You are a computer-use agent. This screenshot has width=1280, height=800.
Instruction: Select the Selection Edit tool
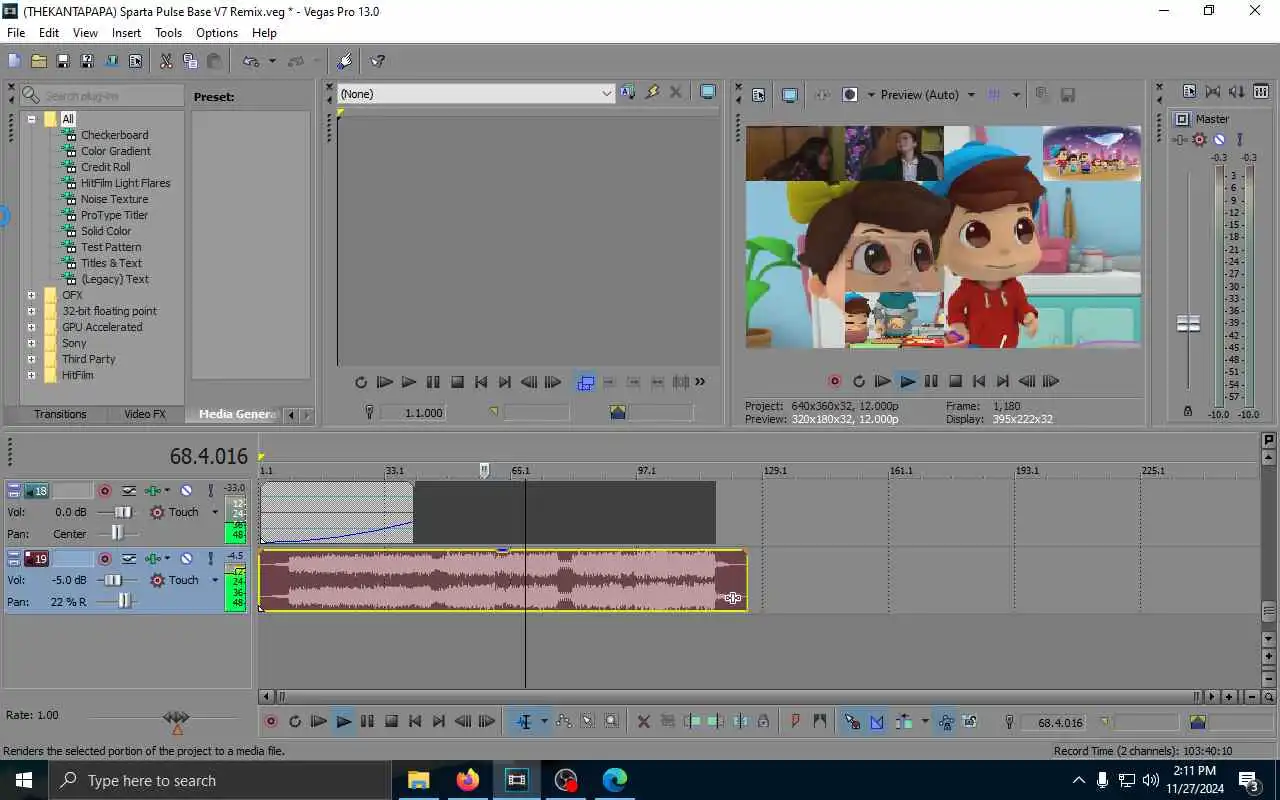(x=587, y=721)
